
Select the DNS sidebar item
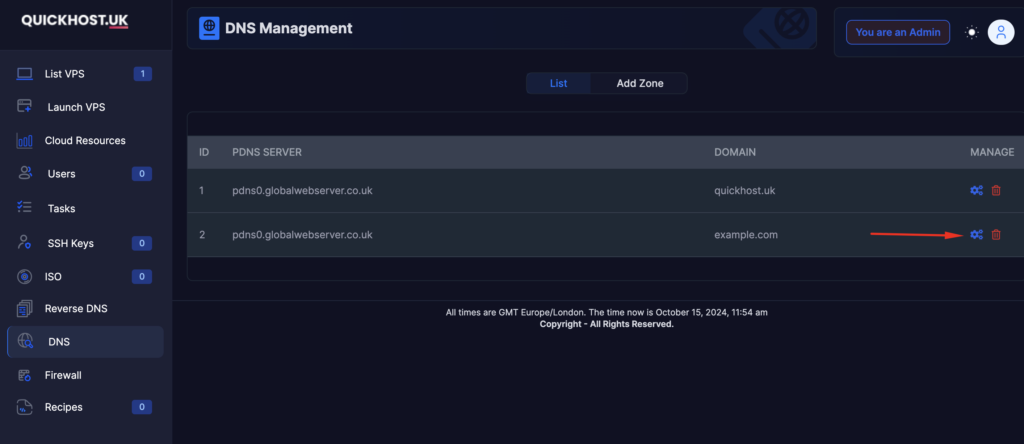coord(86,341)
